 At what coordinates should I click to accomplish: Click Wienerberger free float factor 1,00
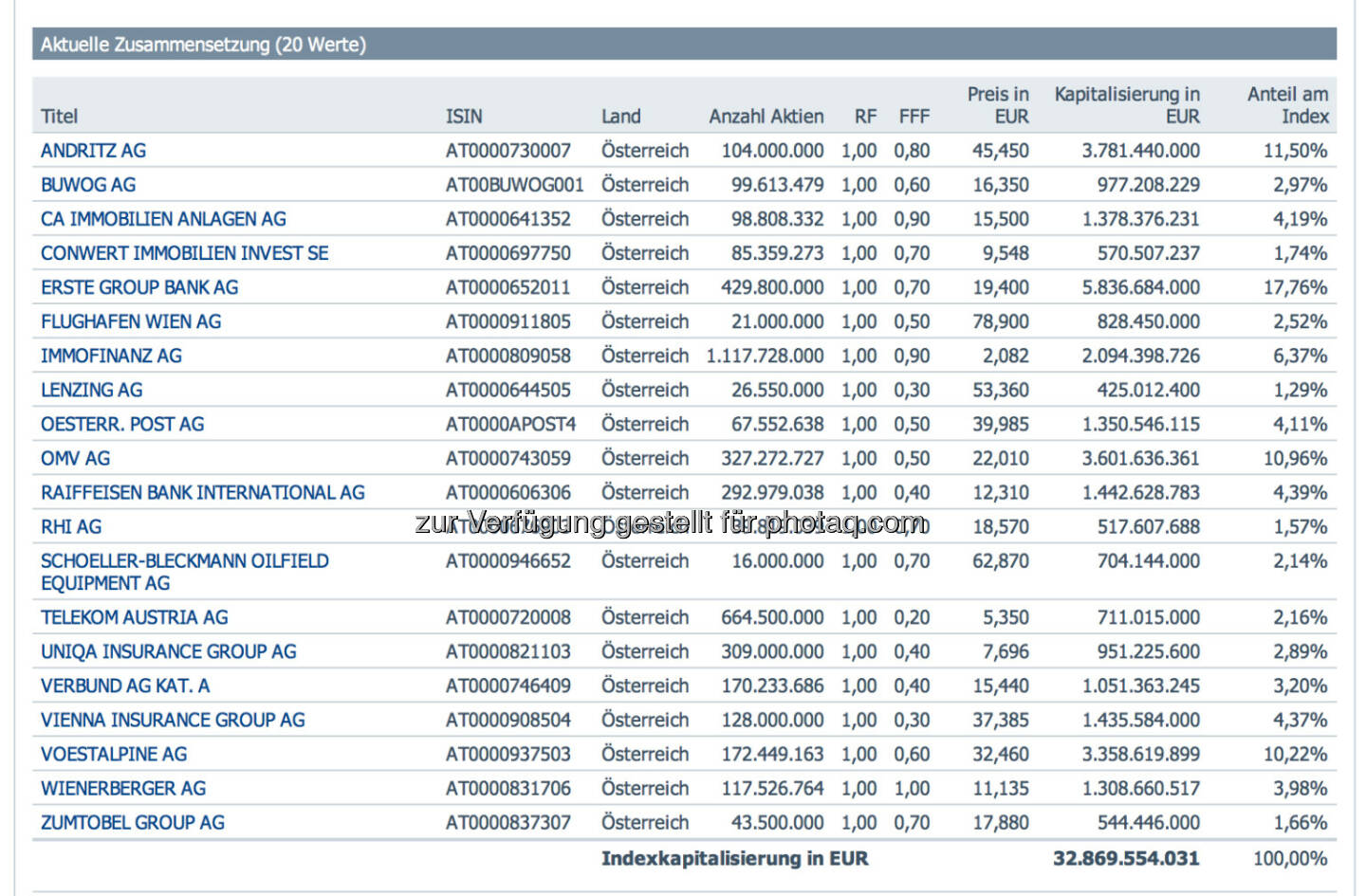pos(912,788)
